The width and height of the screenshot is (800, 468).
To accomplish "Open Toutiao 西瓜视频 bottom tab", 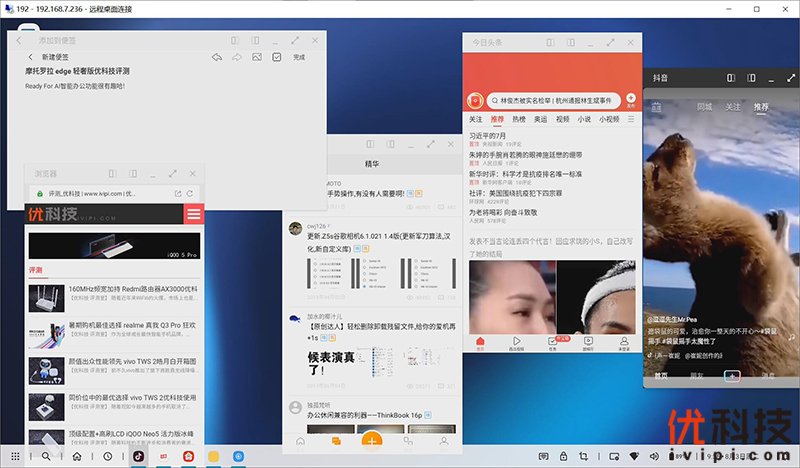I will pos(516,343).
